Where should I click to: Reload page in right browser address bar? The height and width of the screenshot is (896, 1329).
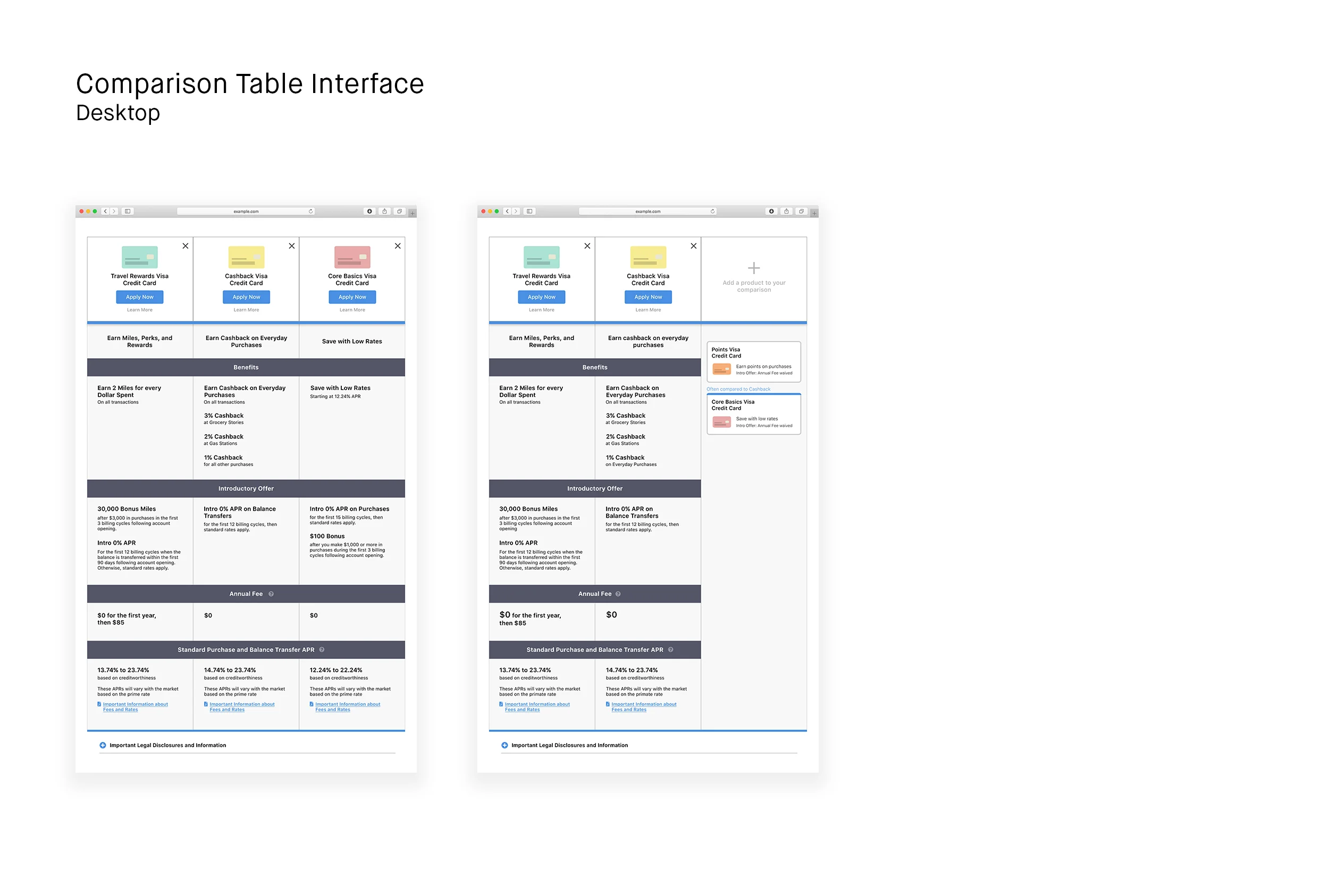coord(712,212)
